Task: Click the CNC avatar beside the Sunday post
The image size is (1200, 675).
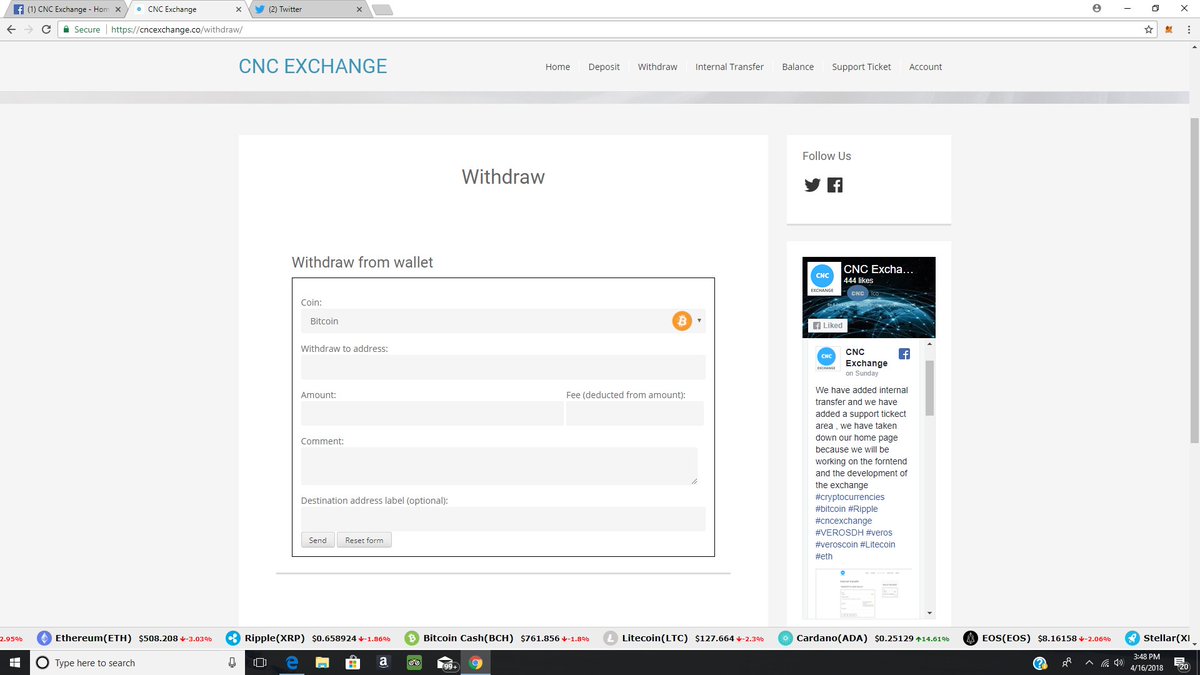Action: tap(826, 358)
